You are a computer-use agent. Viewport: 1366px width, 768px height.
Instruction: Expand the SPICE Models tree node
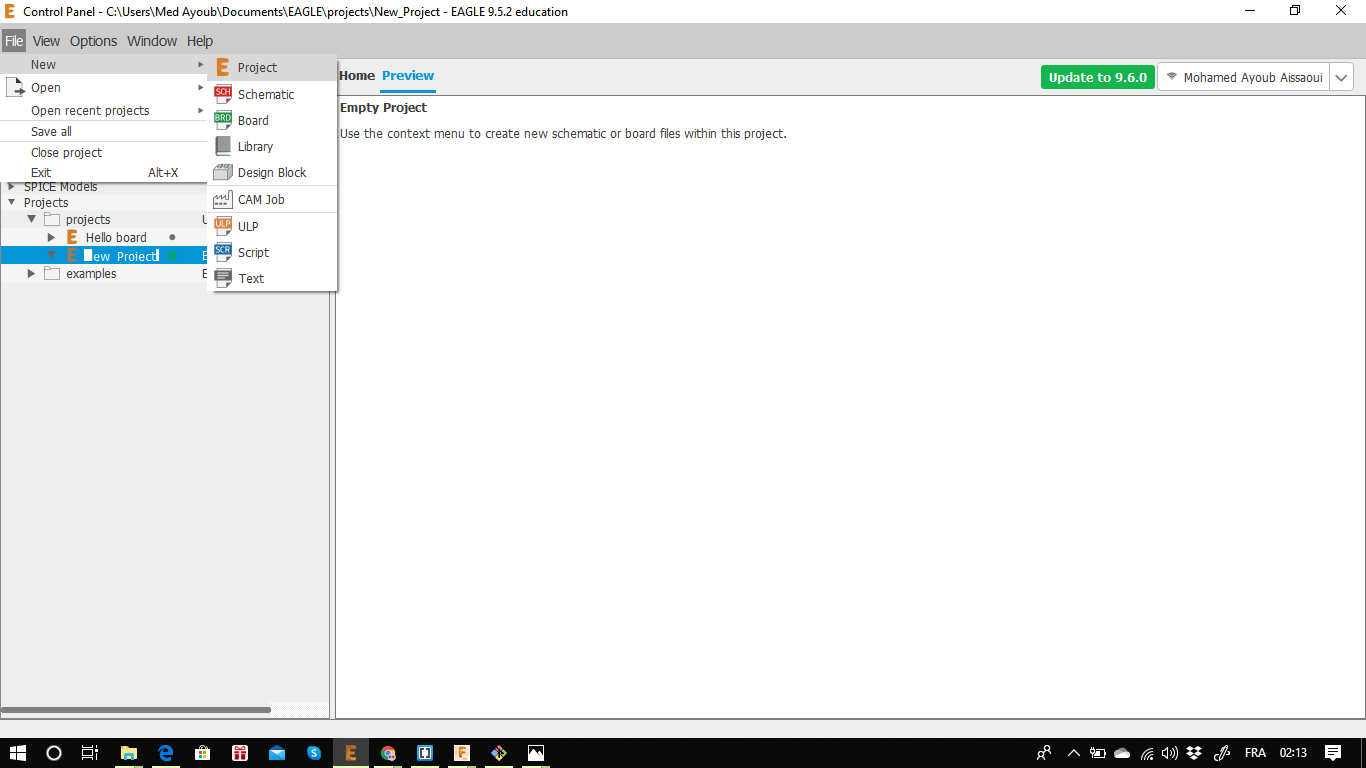pyautogui.click(x=12, y=186)
